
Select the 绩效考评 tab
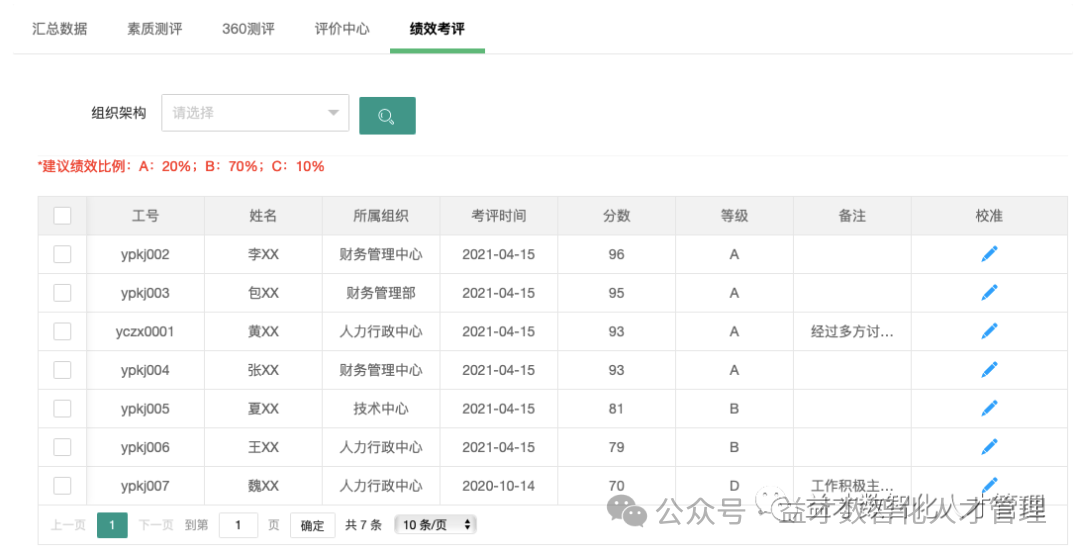437,29
